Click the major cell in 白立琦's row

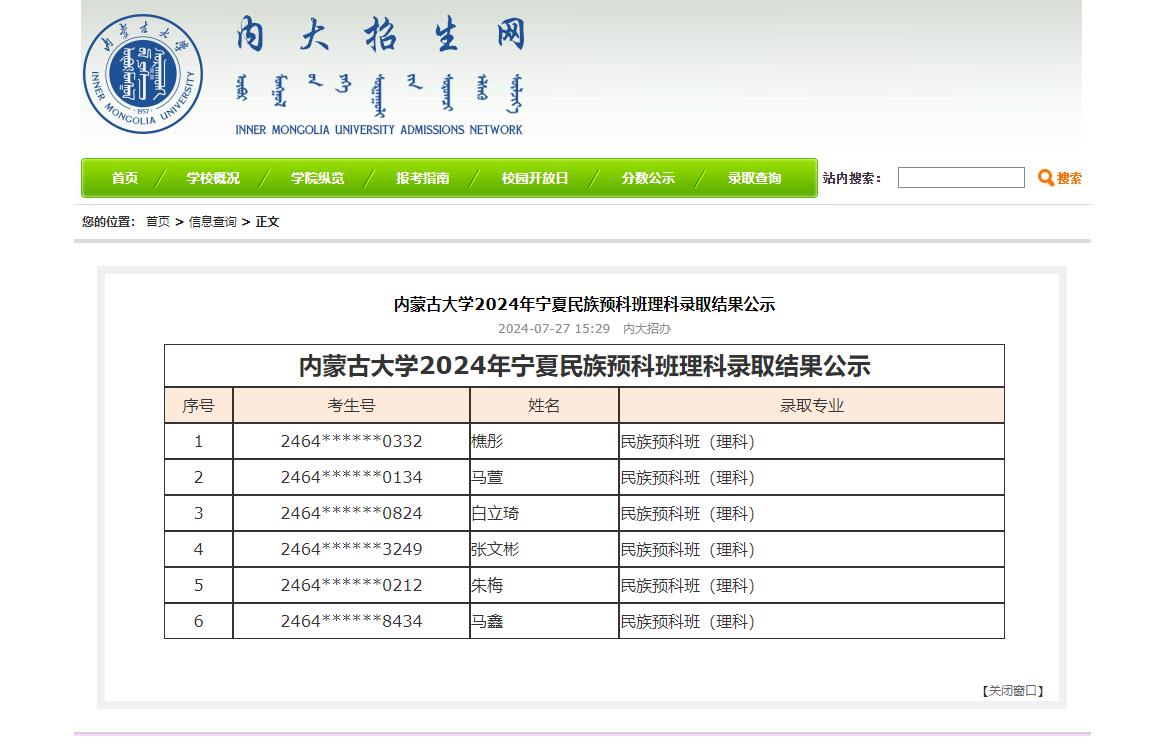812,513
